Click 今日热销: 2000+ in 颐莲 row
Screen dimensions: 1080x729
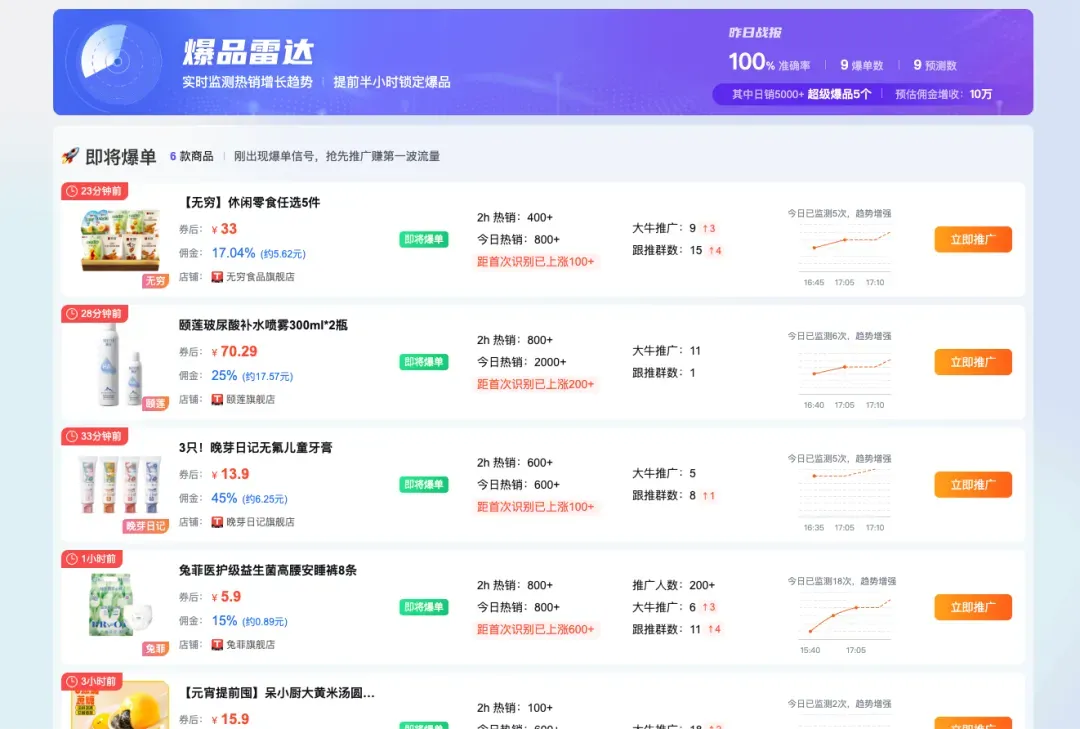[x=521, y=362]
